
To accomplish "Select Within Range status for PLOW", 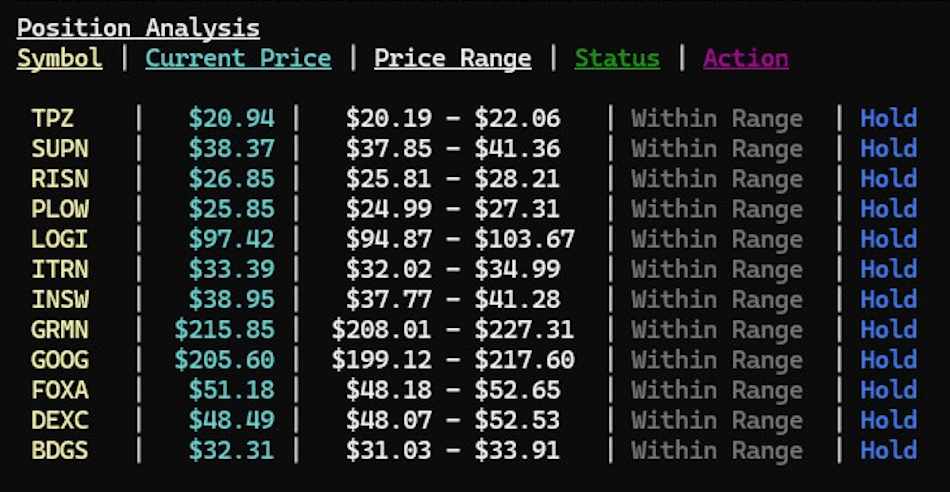I will click(716, 209).
